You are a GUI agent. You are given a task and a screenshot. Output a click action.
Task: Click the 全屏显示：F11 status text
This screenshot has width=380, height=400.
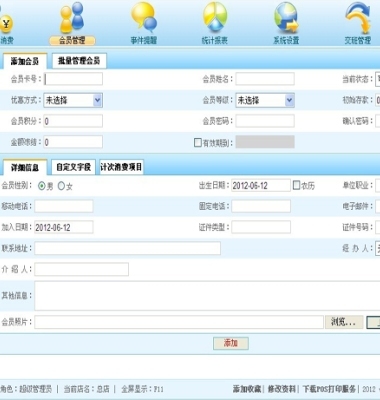tap(142, 389)
